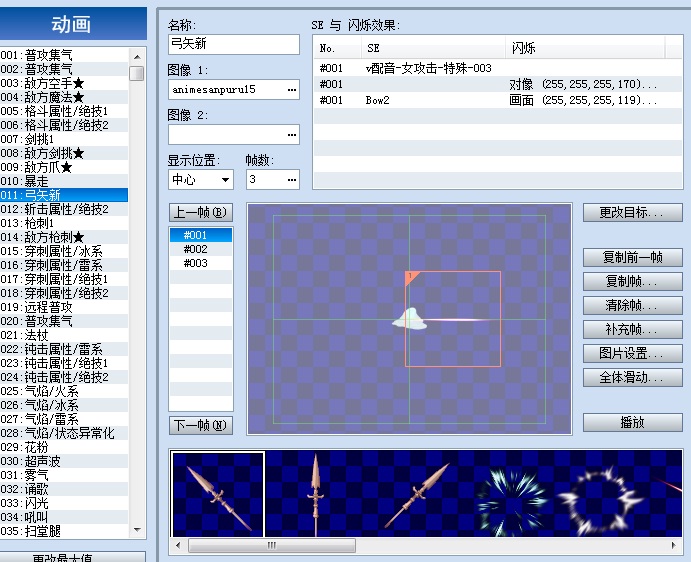Click the 下一帧(N) next frame button

pyautogui.click(x=201, y=425)
